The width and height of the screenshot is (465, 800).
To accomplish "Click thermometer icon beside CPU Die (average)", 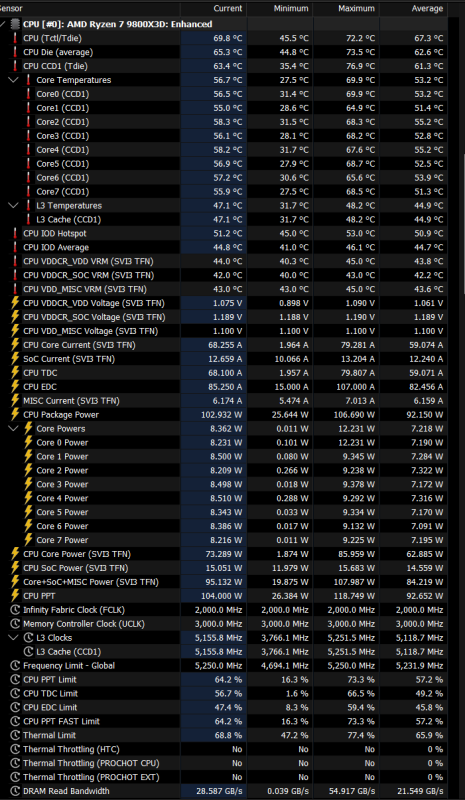I will tap(15, 52).
